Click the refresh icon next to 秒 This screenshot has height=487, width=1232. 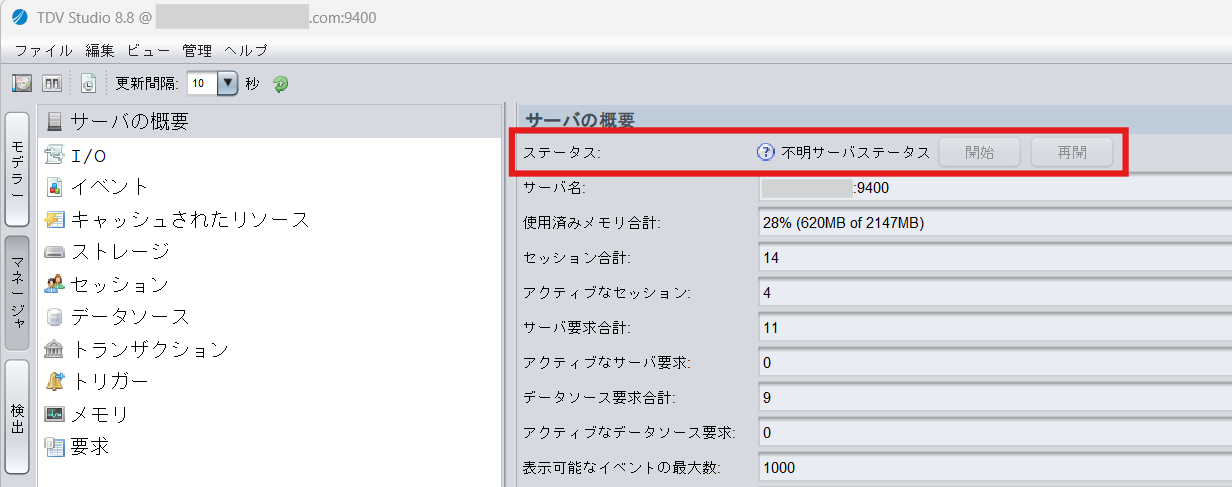(x=281, y=84)
